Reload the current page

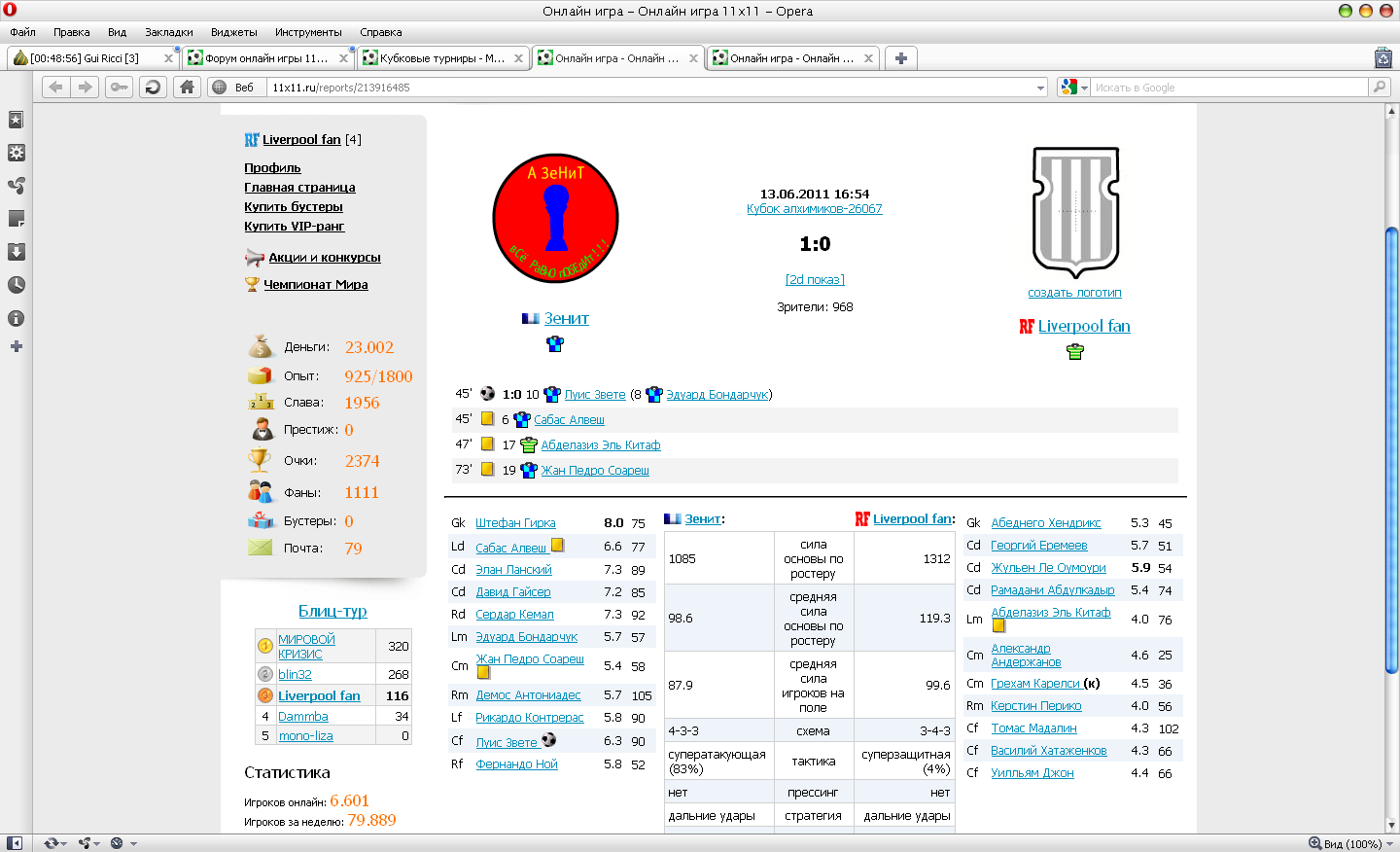[153, 88]
